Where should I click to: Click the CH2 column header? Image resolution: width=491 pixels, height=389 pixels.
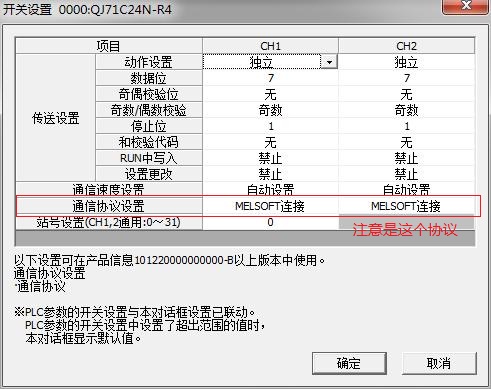point(406,46)
